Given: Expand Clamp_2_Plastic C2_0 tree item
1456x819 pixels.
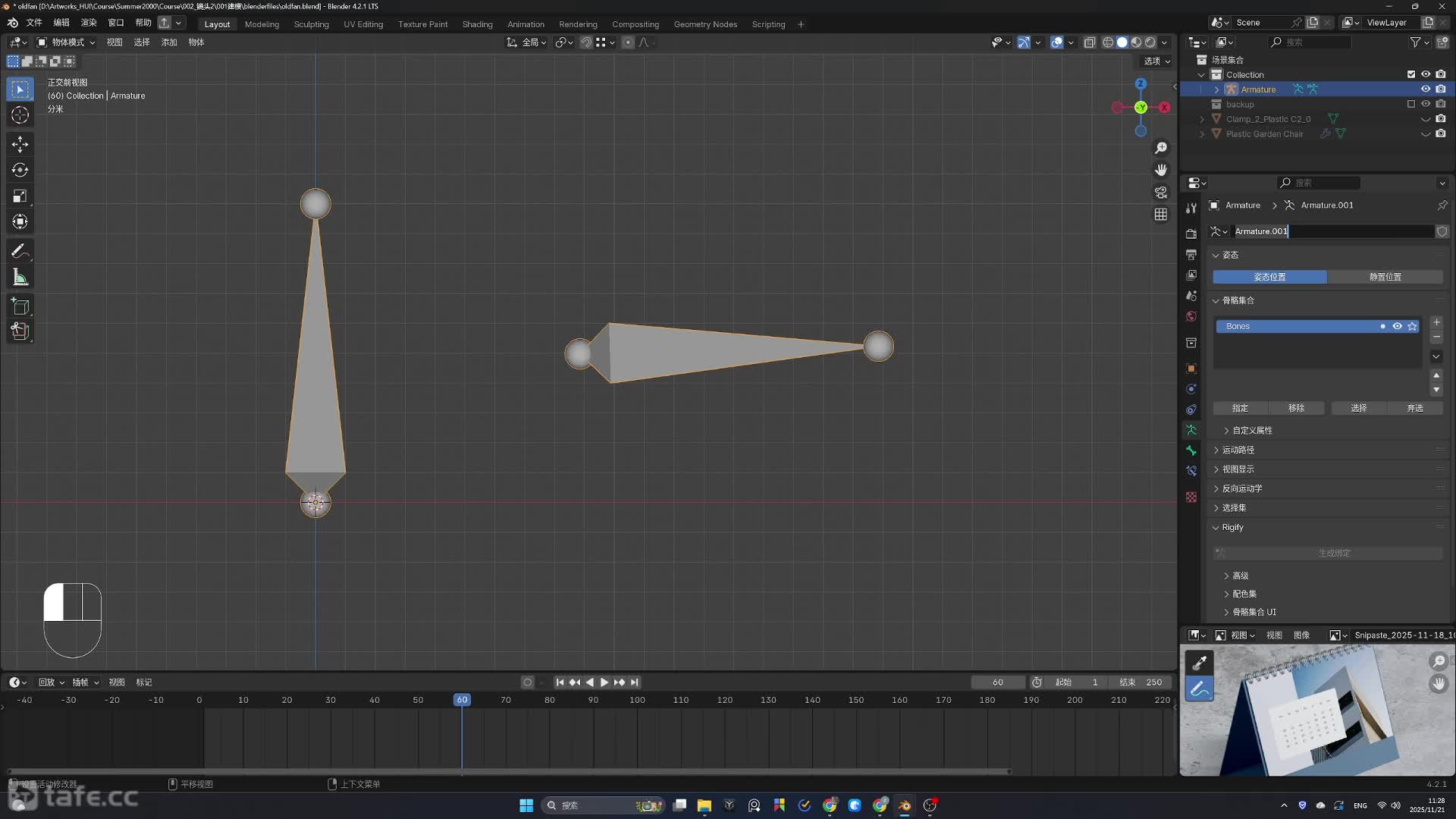Looking at the screenshot, I should pos(1202,119).
